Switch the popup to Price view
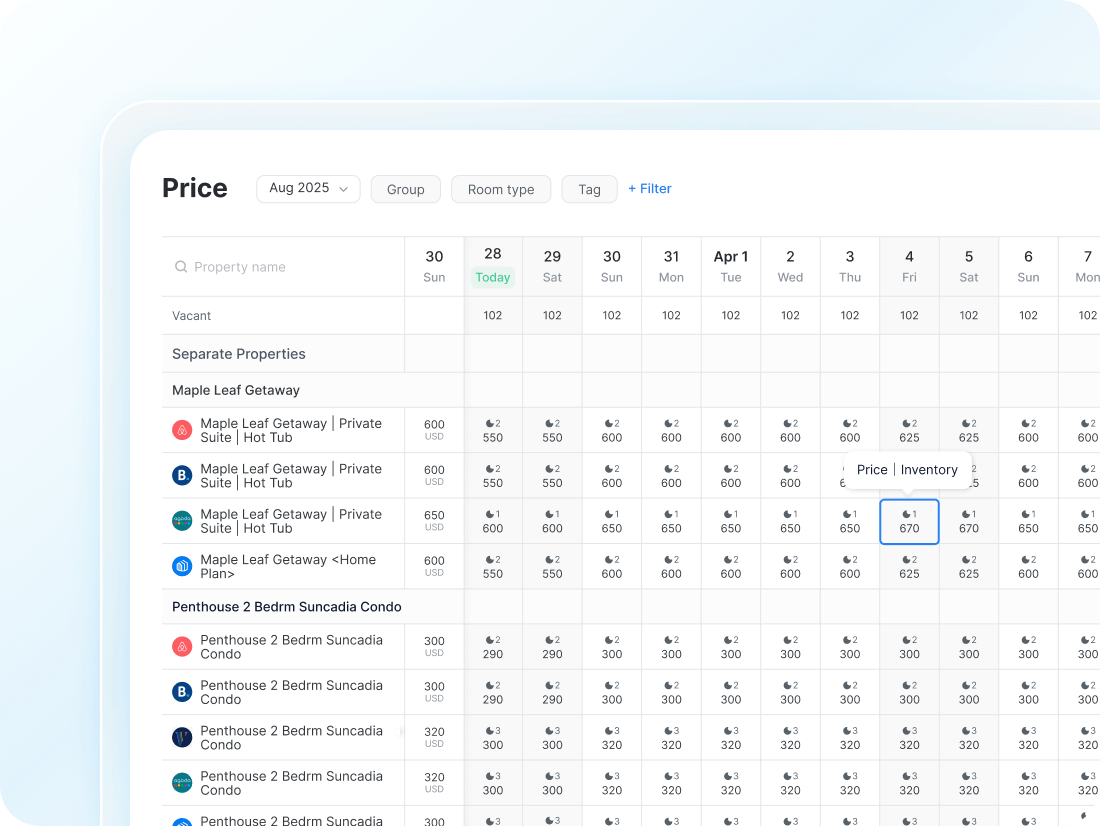 coord(872,469)
